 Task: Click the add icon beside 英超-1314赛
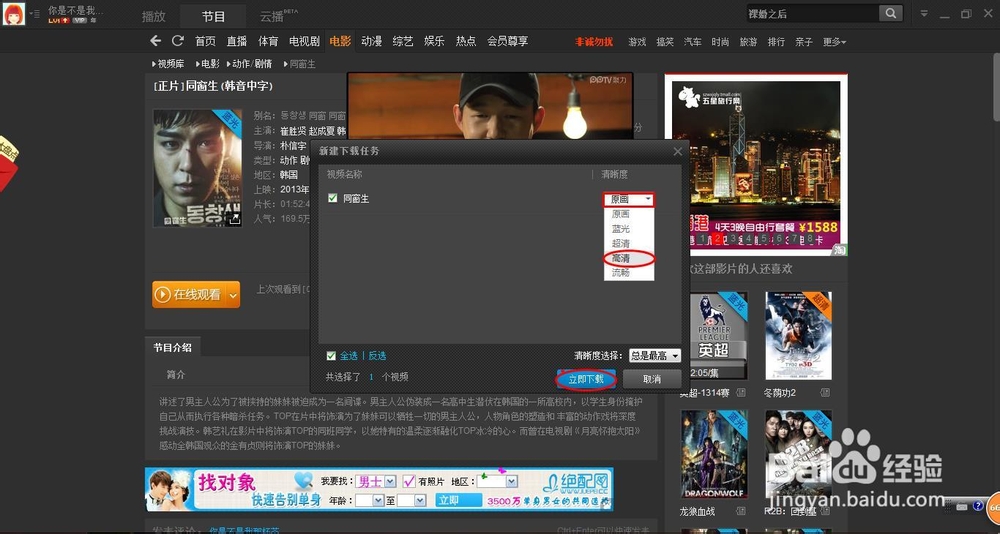click(x=740, y=392)
